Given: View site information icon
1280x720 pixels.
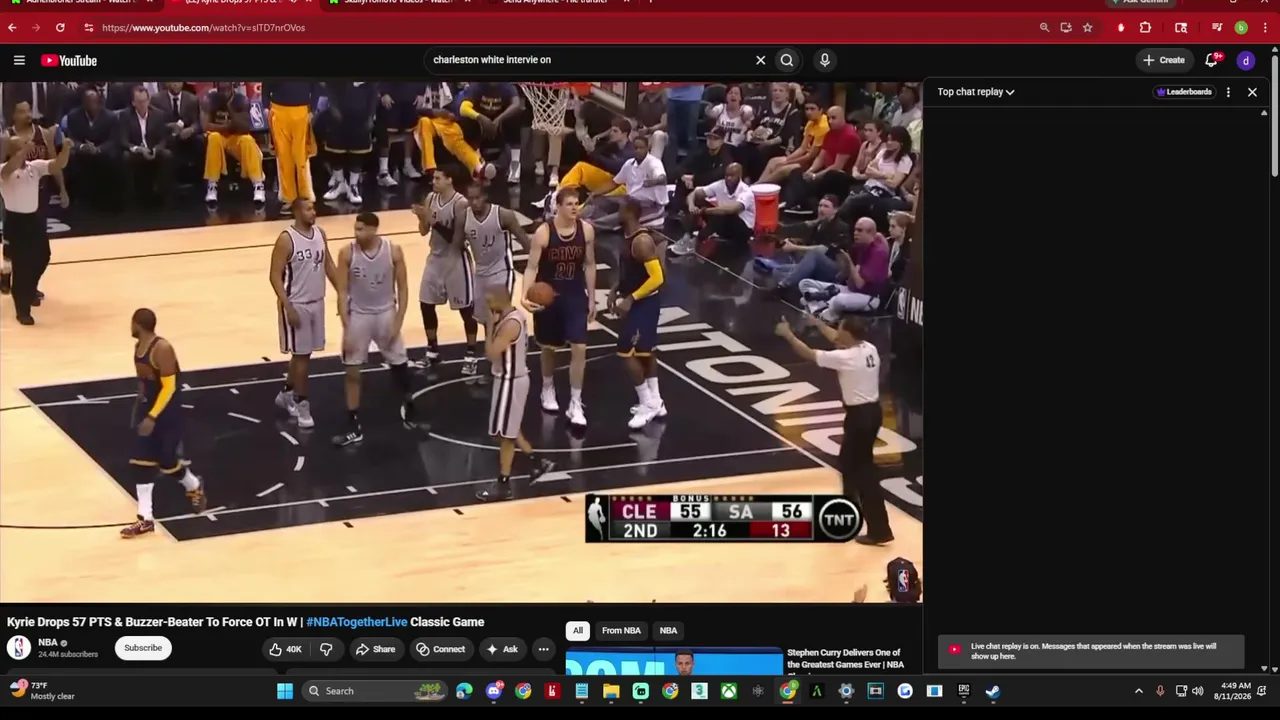Looking at the screenshot, I should [x=88, y=28].
